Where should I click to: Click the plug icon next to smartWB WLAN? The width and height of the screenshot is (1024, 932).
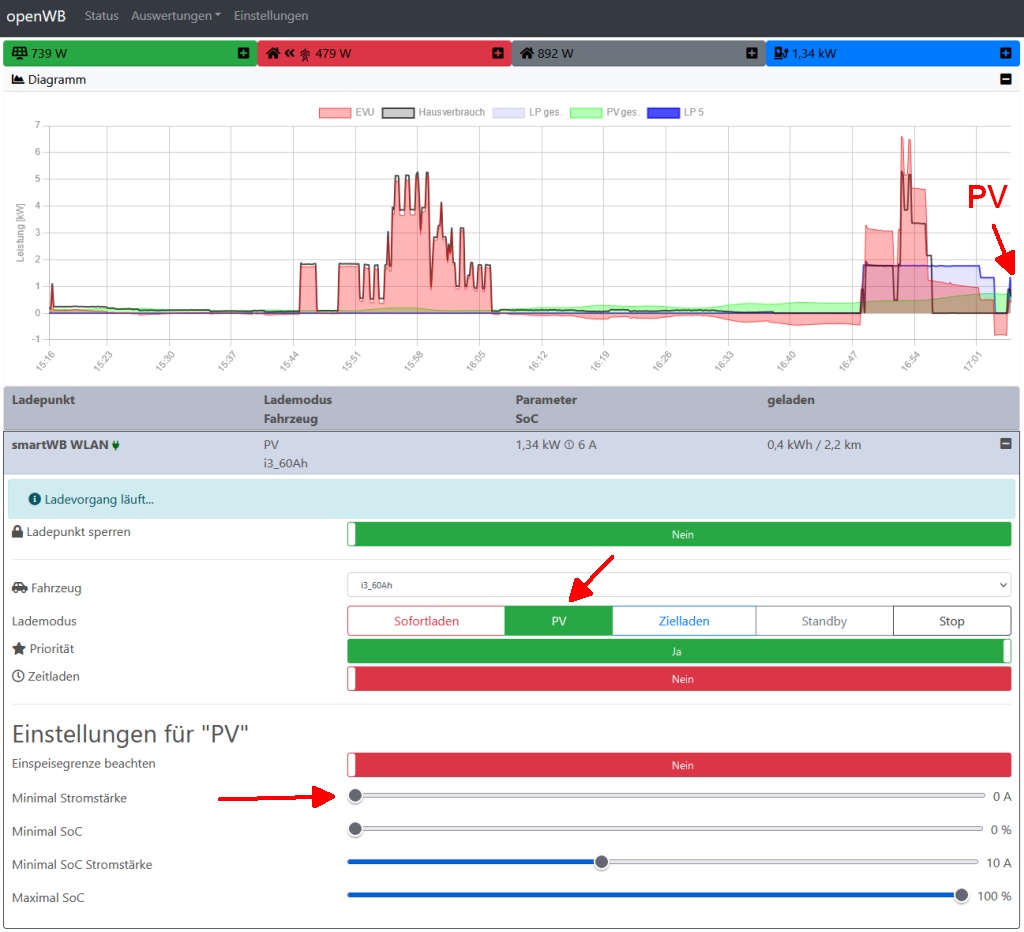[x=115, y=445]
